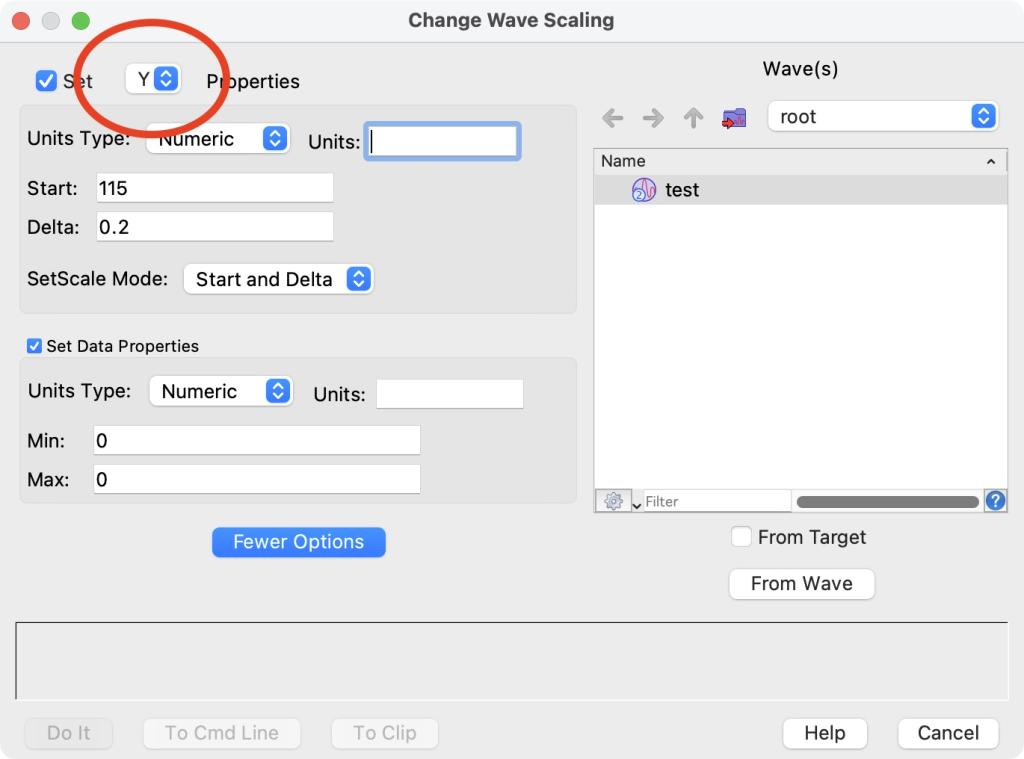The width and height of the screenshot is (1024, 759).
Task: Close the dialog with the red button
Action: (x=21, y=21)
